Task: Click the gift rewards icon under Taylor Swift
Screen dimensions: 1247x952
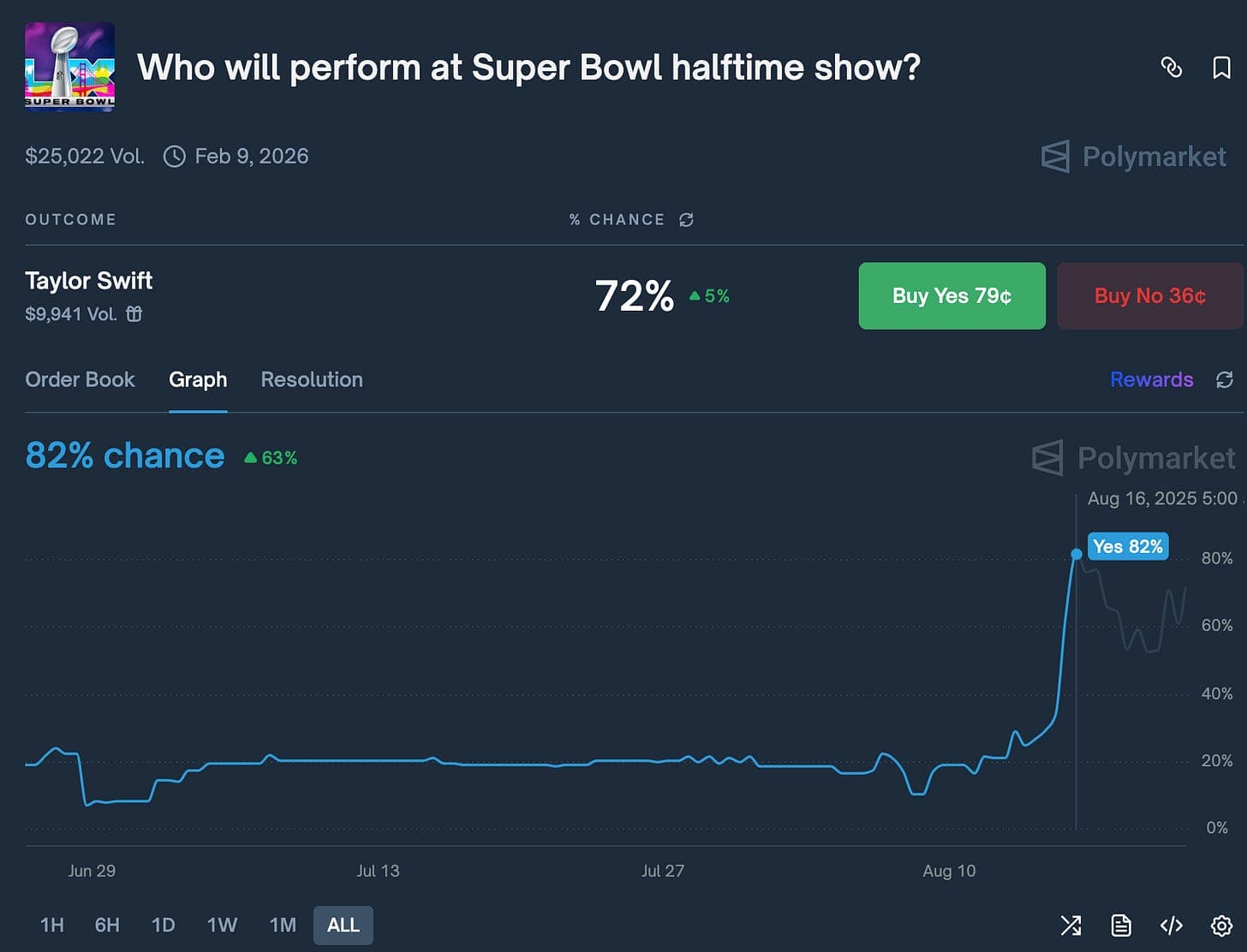Action: click(x=134, y=314)
